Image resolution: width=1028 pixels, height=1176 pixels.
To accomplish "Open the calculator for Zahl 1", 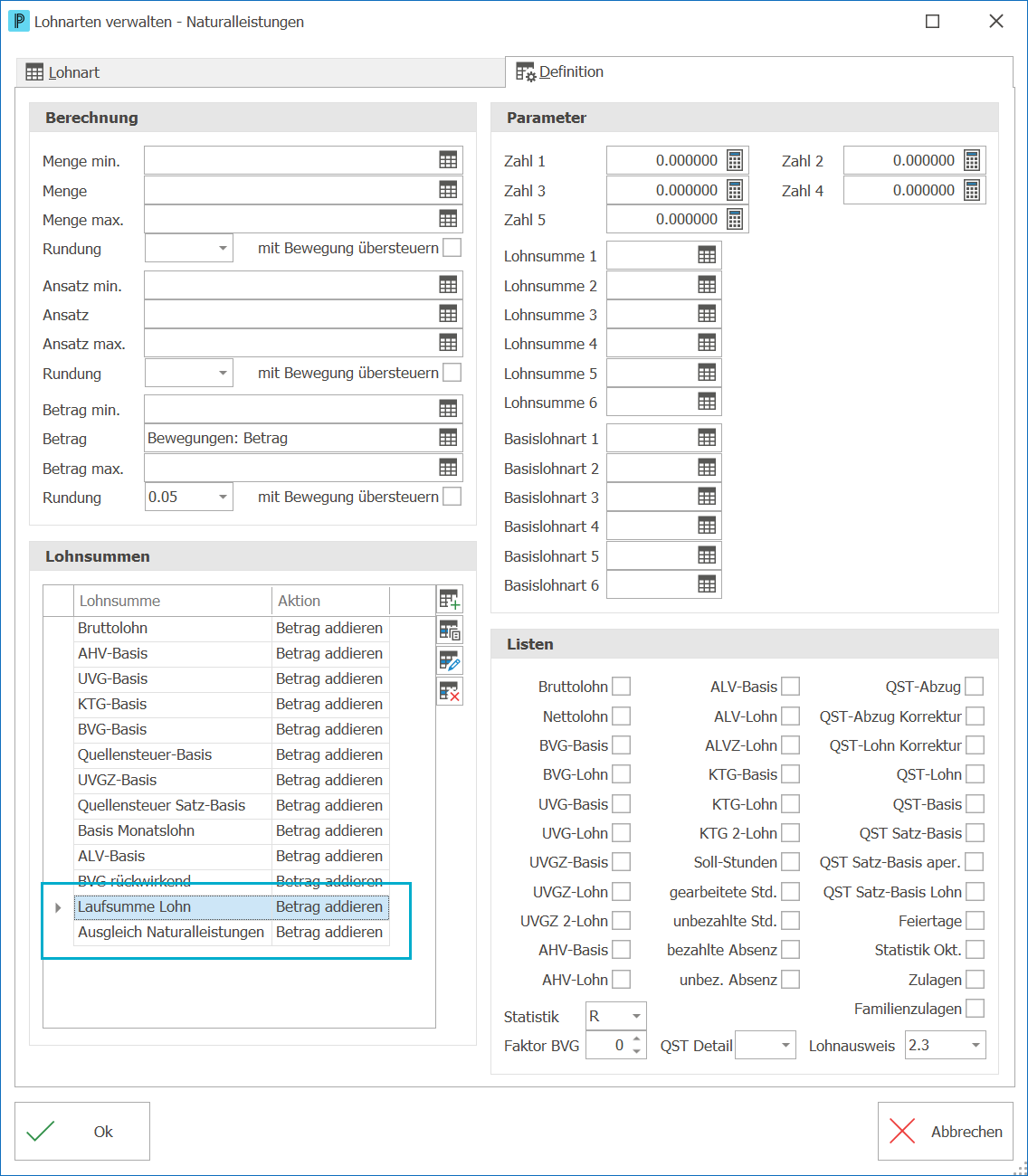I will click(x=735, y=160).
